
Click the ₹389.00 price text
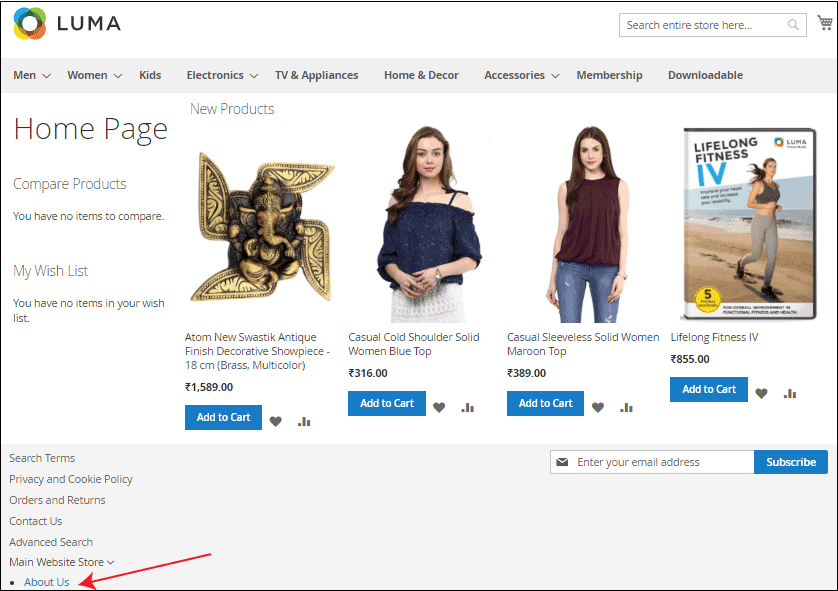click(x=526, y=373)
